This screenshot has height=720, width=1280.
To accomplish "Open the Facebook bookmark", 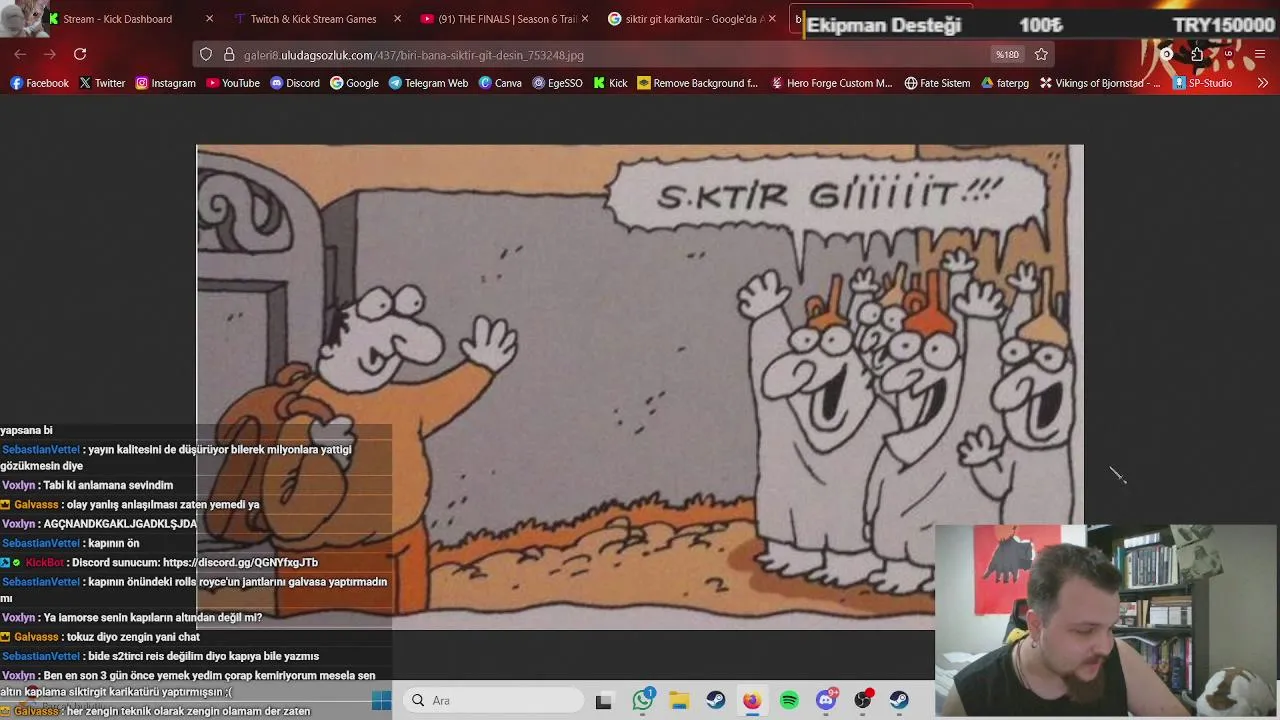I will coord(39,83).
